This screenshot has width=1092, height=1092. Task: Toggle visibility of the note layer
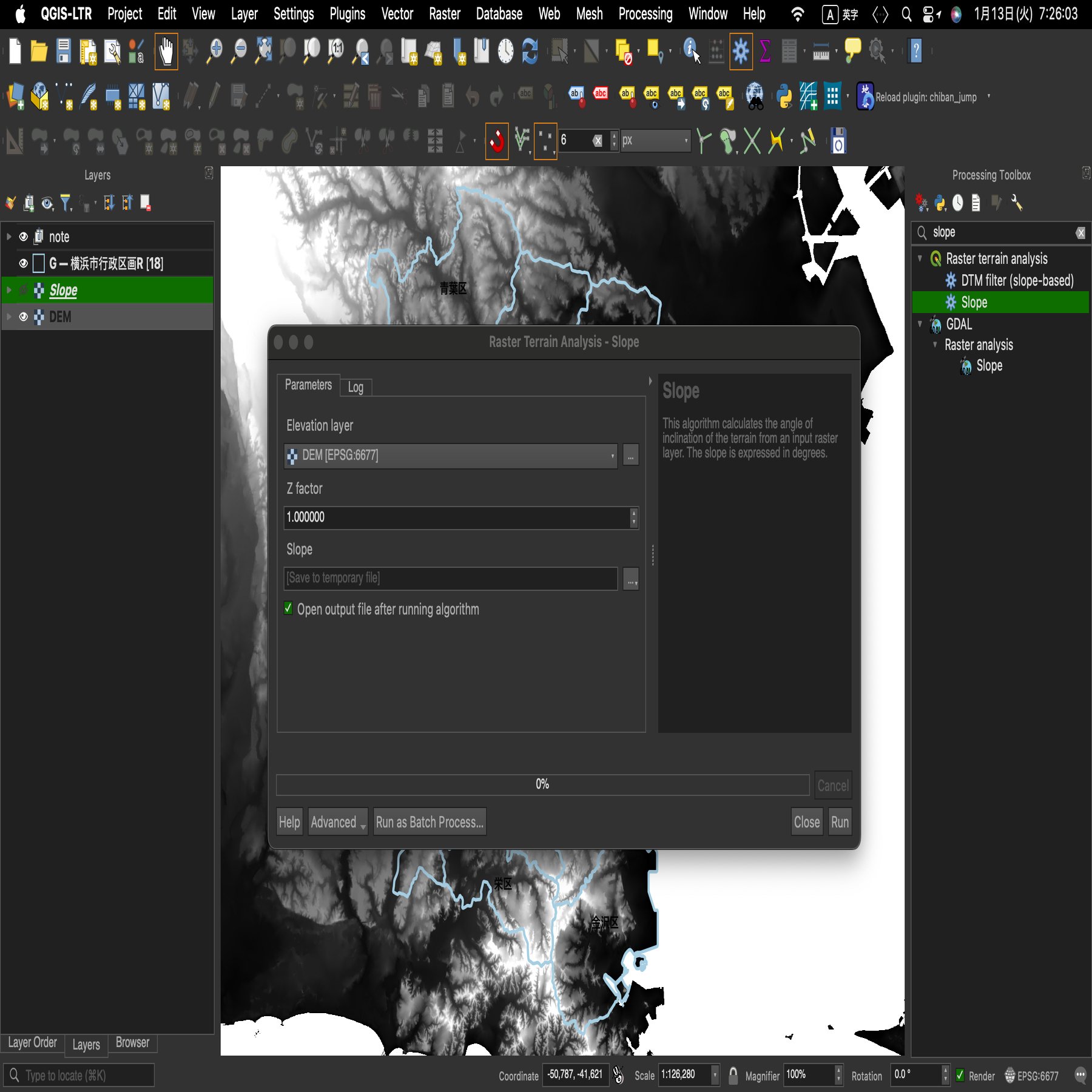[23, 237]
